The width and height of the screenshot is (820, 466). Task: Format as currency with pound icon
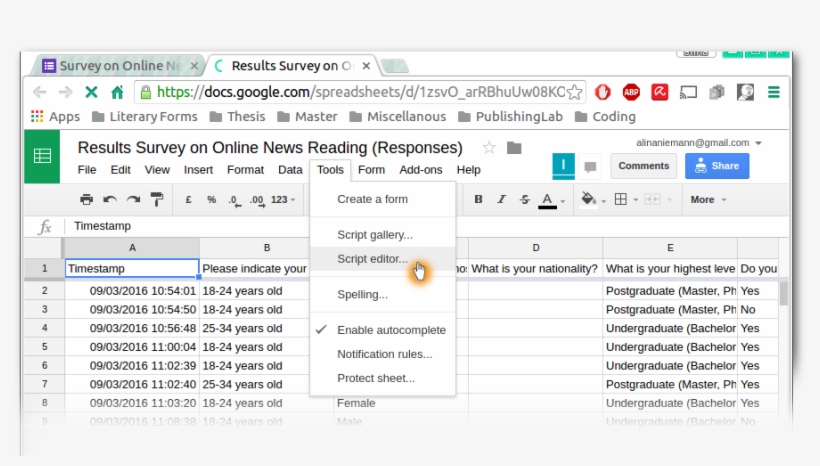coord(188,199)
